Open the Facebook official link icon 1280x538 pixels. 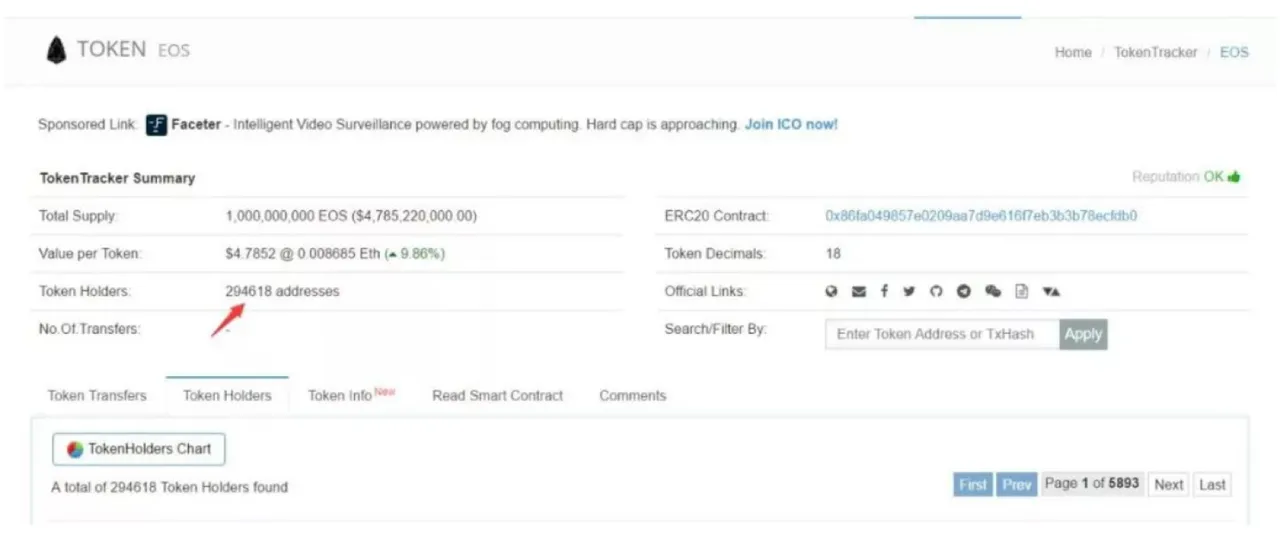click(884, 291)
